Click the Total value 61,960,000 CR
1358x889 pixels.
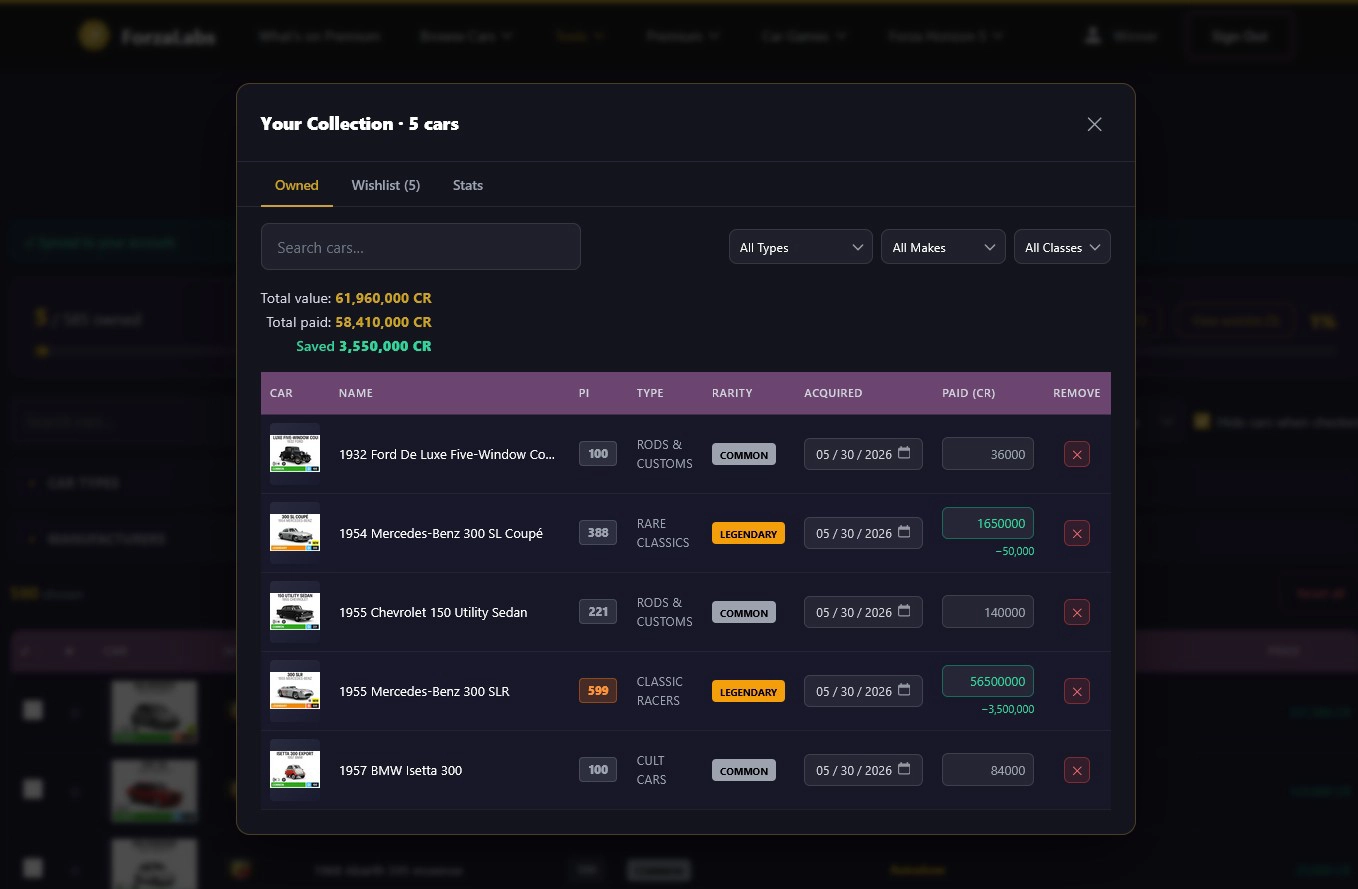pyautogui.click(x=384, y=298)
